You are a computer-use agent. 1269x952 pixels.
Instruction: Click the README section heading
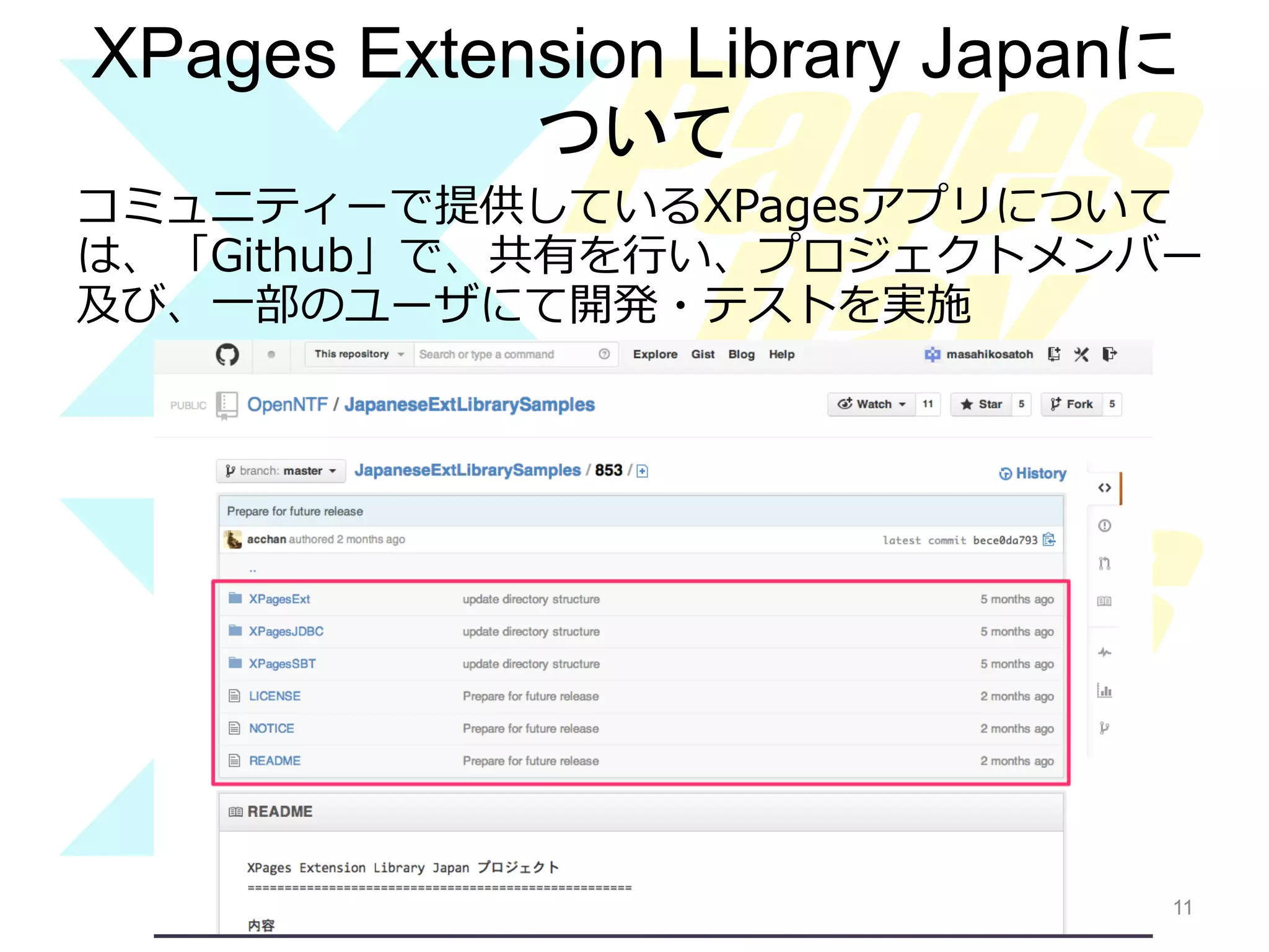280,811
